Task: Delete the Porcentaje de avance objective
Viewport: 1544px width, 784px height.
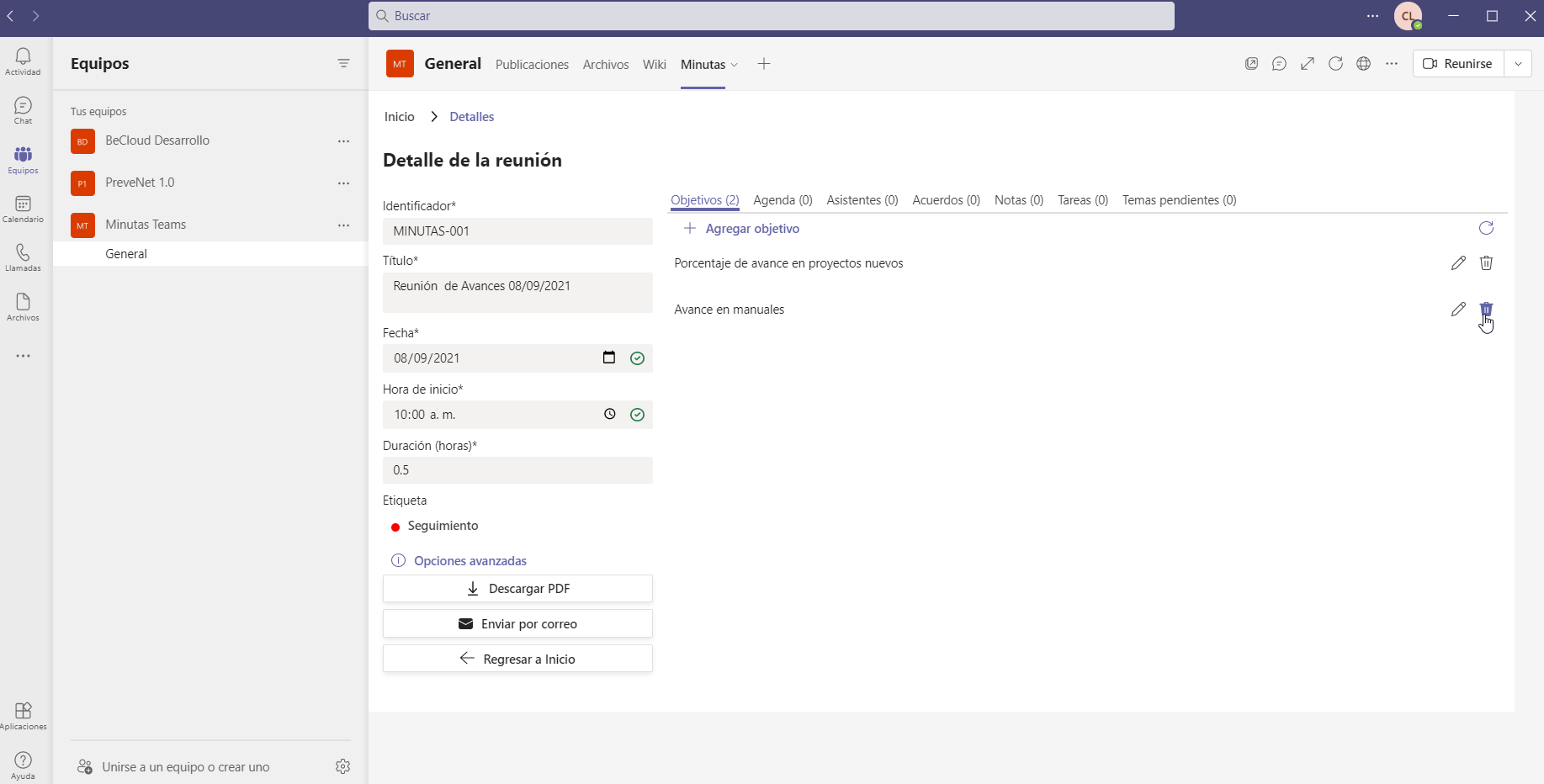Action: pyautogui.click(x=1486, y=263)
